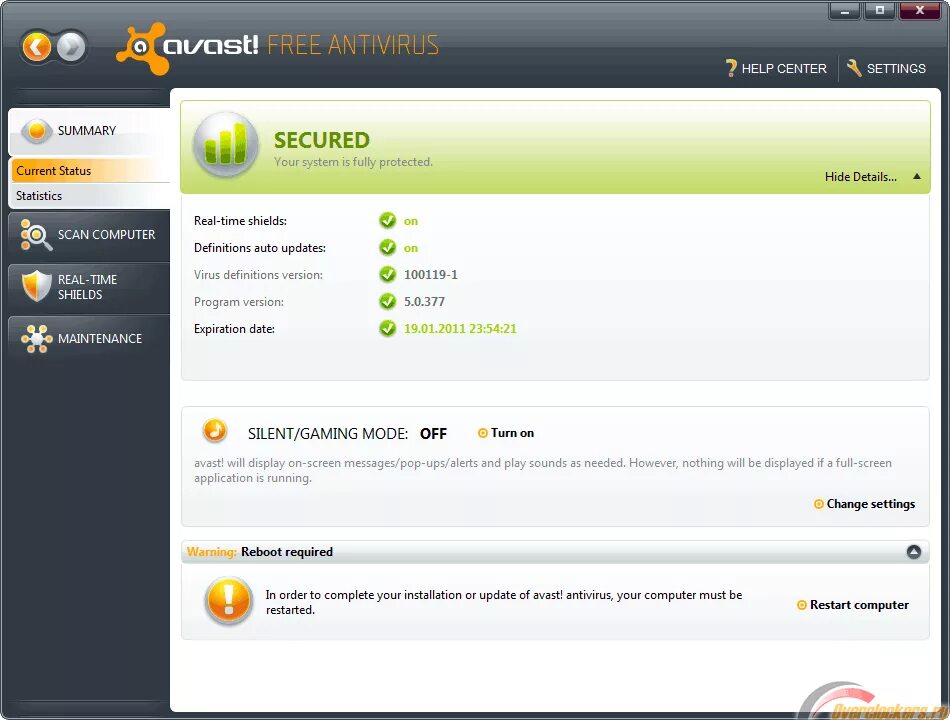
Task: Minimize the avast! window
Action: (x=845, y=11)
